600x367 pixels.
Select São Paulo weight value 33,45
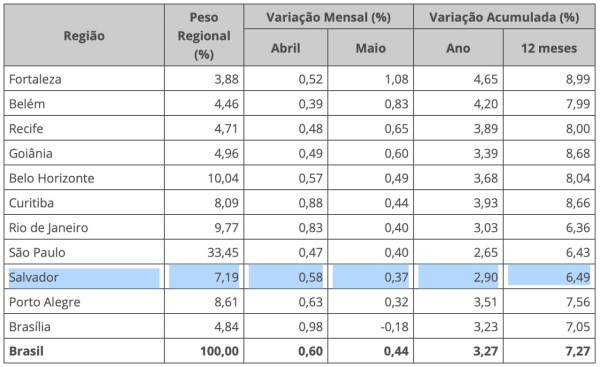[223, 252]
